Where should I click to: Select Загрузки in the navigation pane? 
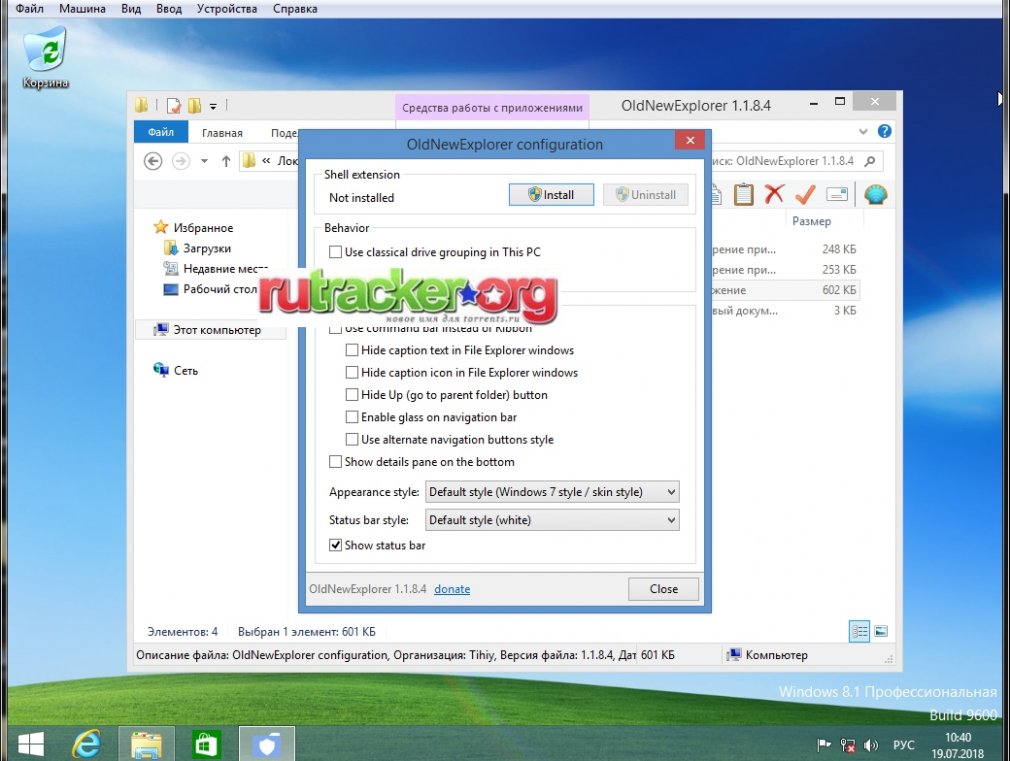point(198,248)
